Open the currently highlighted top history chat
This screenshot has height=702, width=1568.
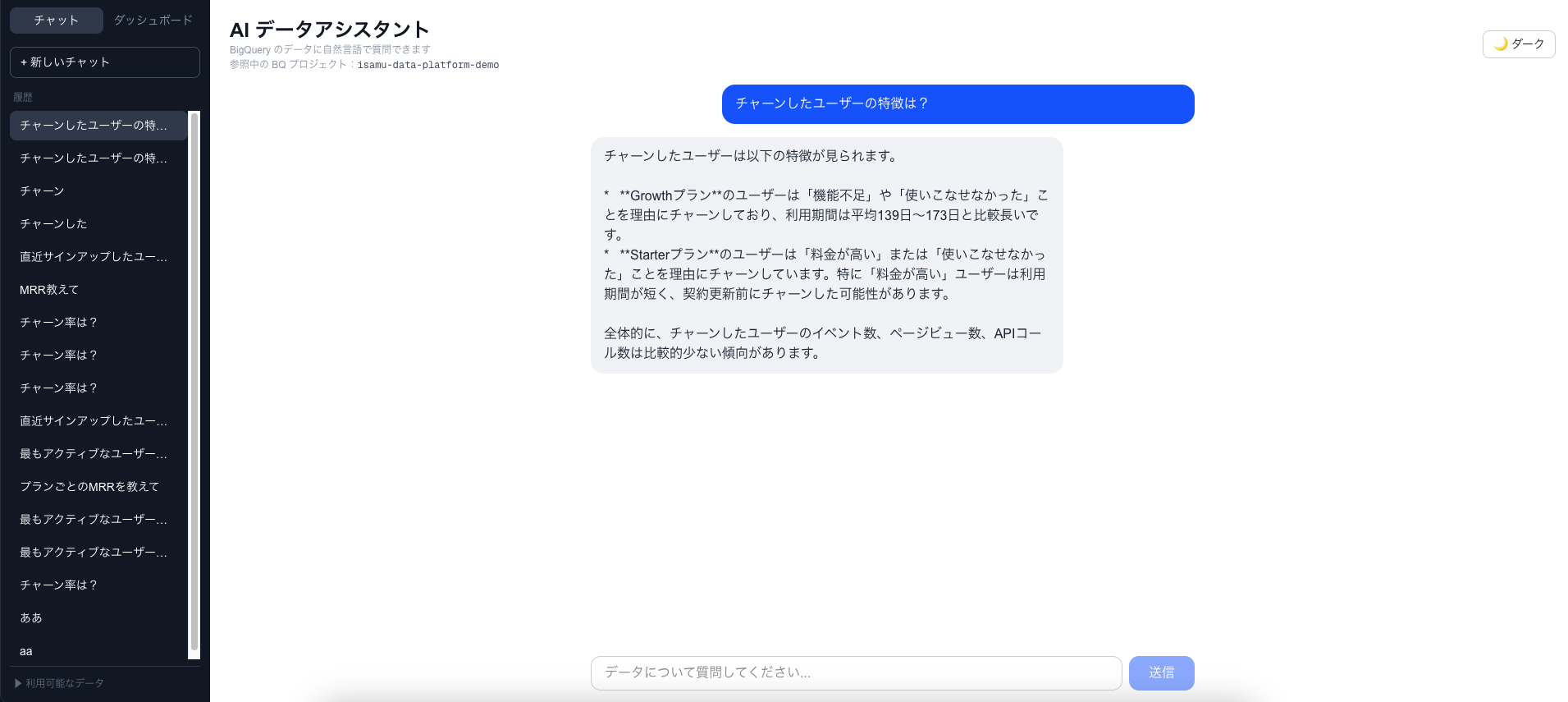94,126
